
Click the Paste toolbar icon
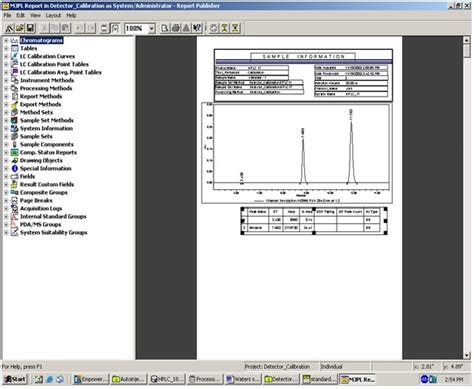(x=66, y=28)
